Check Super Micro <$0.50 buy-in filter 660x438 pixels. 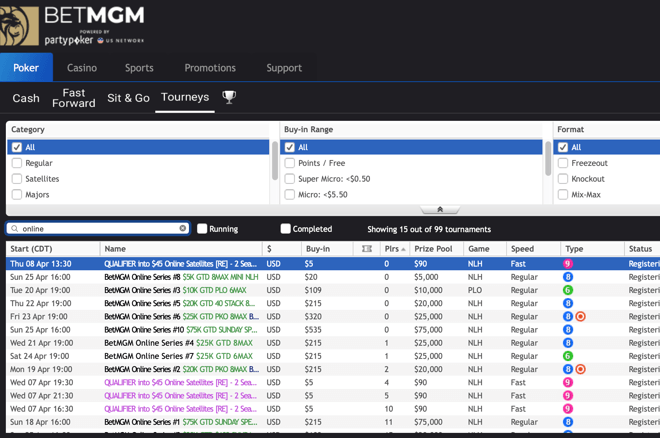(x=290, y=179)
